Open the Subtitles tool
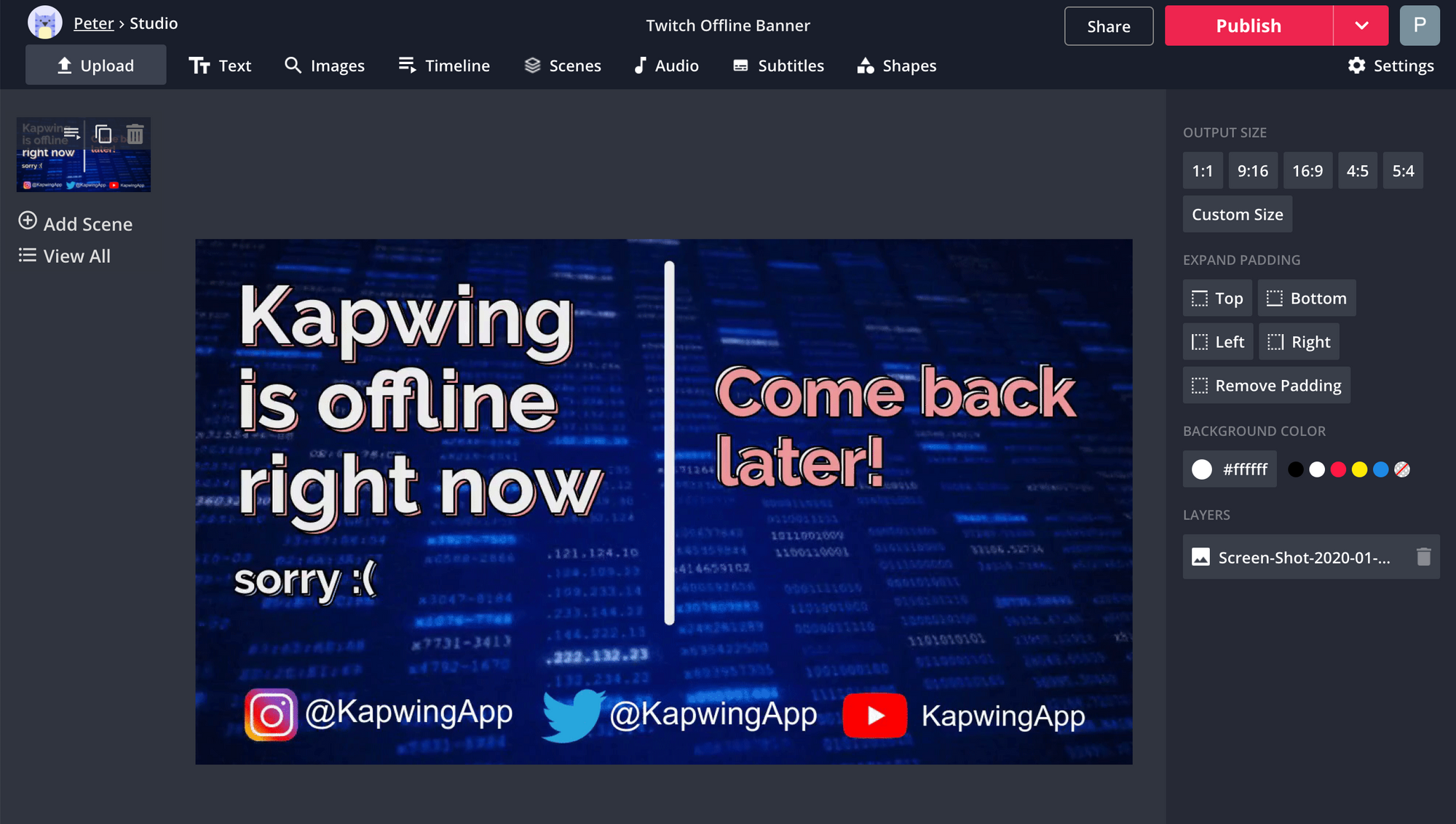This screenshot has height=824, width=1456. click(778, 66)
